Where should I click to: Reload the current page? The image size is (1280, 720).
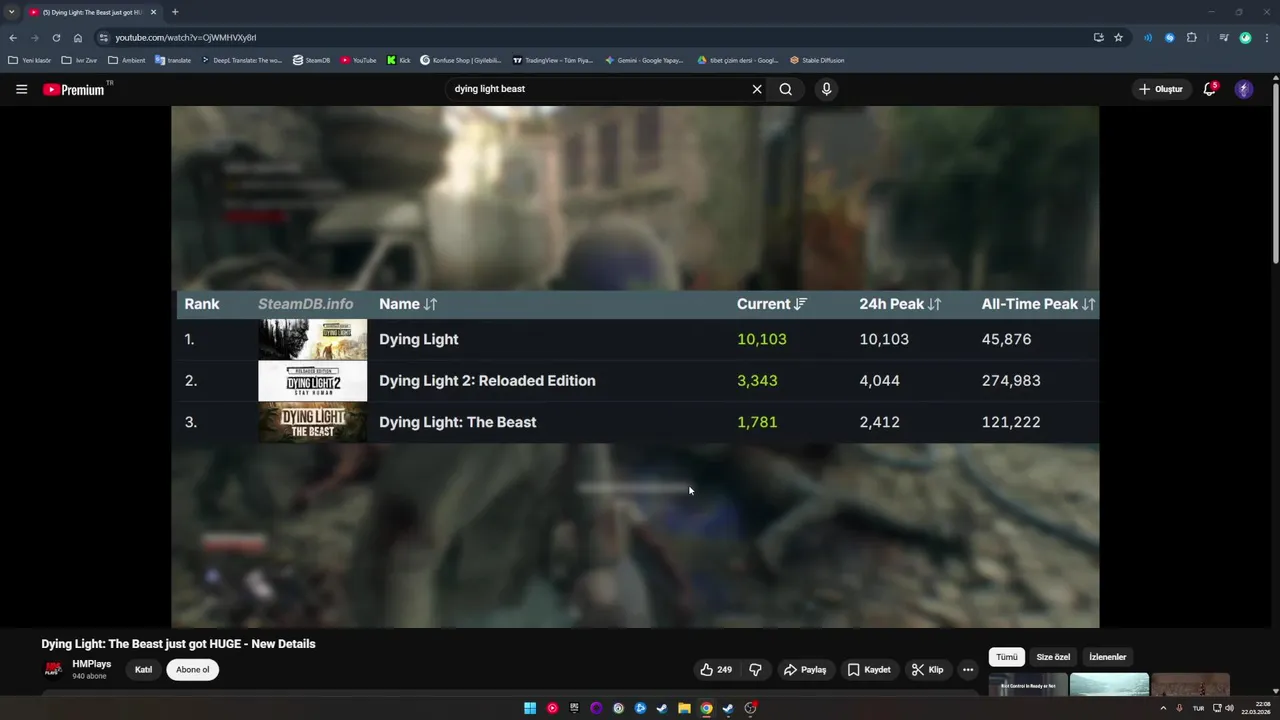coord(56,37)
